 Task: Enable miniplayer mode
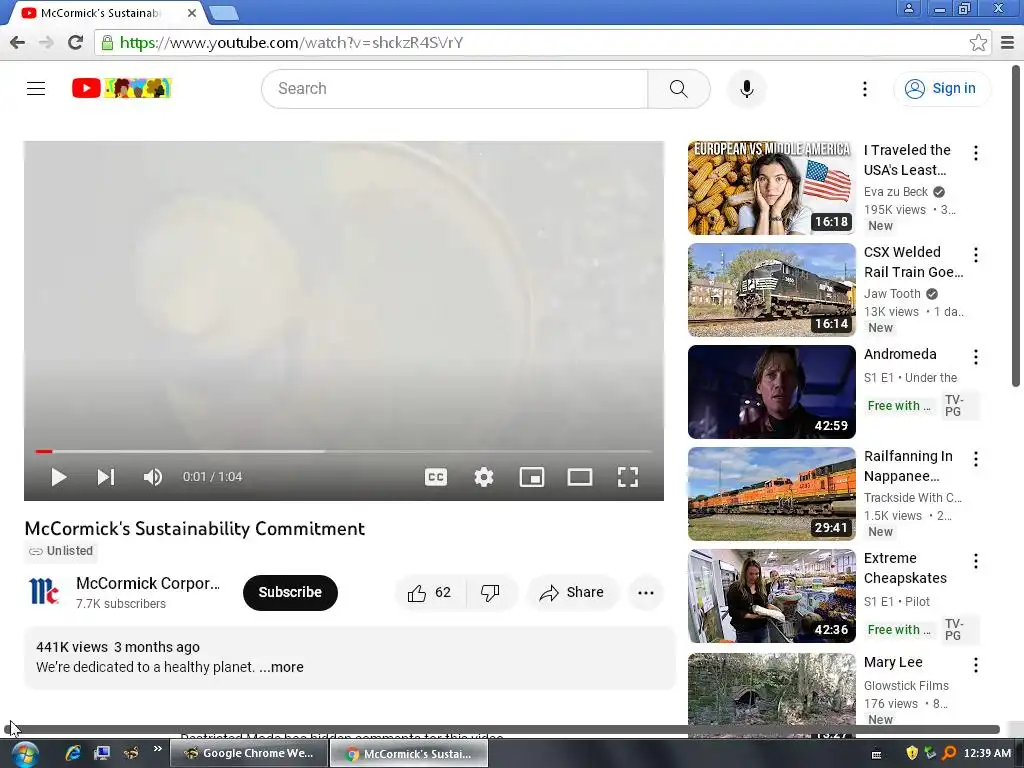click(x=532, y=477)
